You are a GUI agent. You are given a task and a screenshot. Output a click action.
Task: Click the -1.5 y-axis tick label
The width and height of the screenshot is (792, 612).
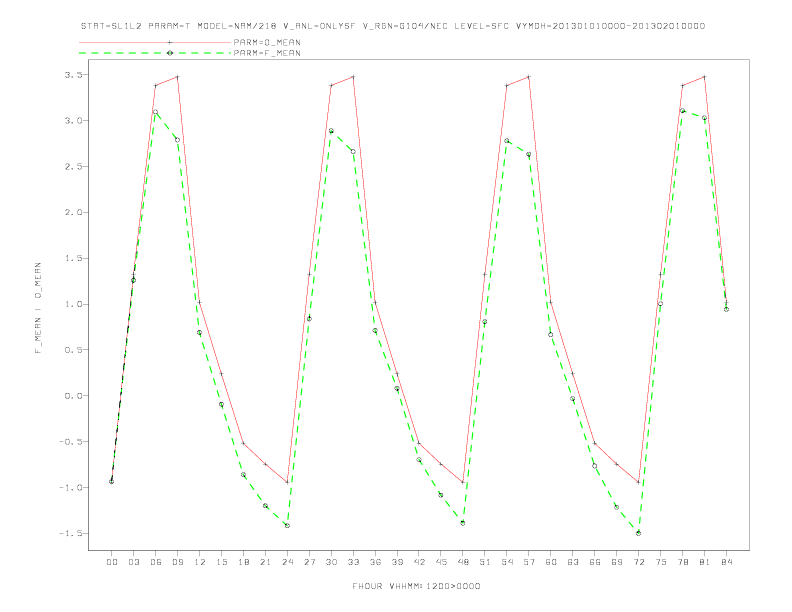[x=70, y=534]
